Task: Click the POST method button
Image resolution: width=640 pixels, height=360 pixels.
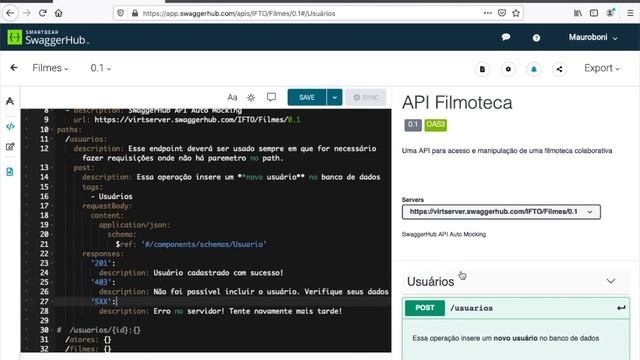Action: tap(425, 308)
